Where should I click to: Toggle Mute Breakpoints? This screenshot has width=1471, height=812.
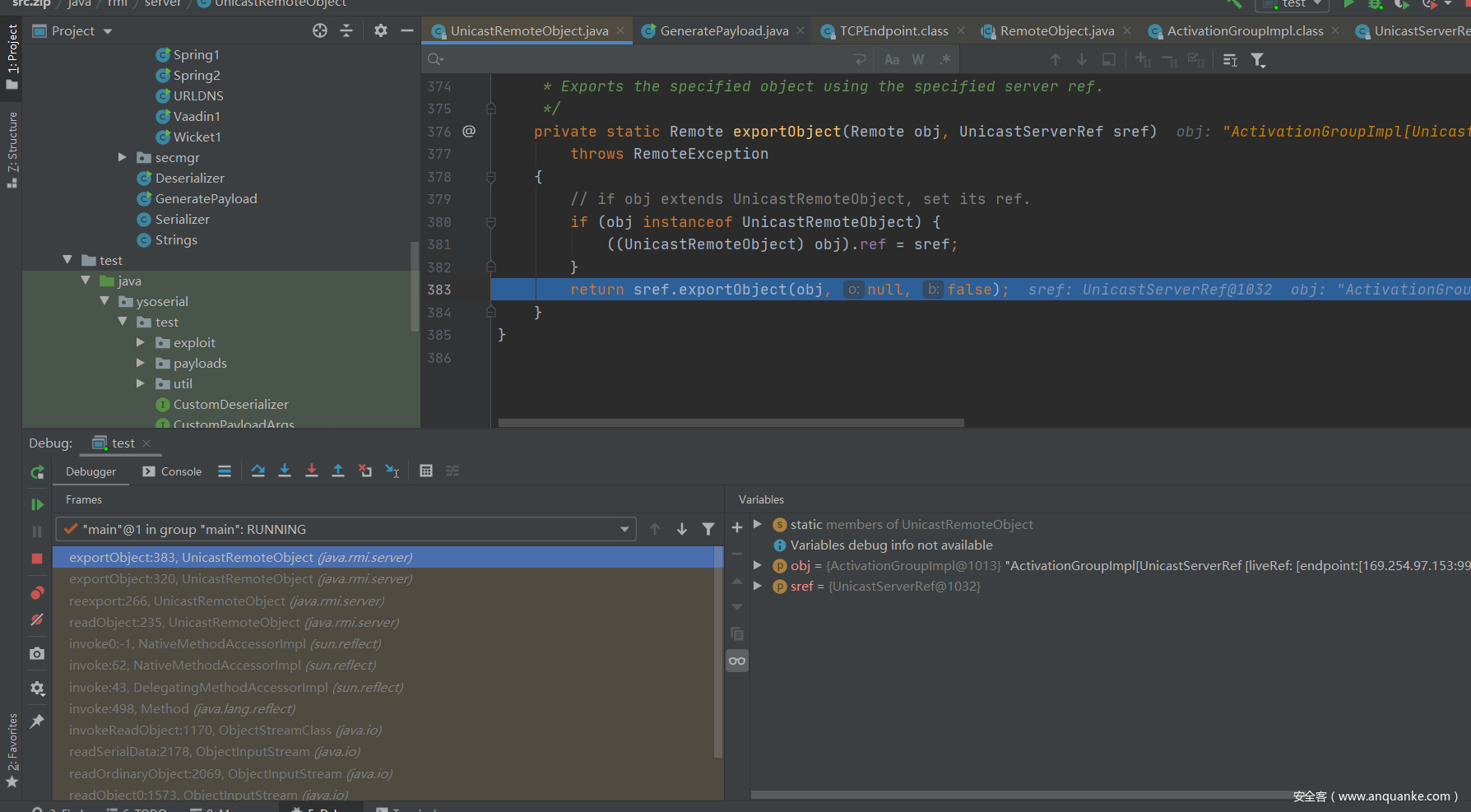click(37, 619)
